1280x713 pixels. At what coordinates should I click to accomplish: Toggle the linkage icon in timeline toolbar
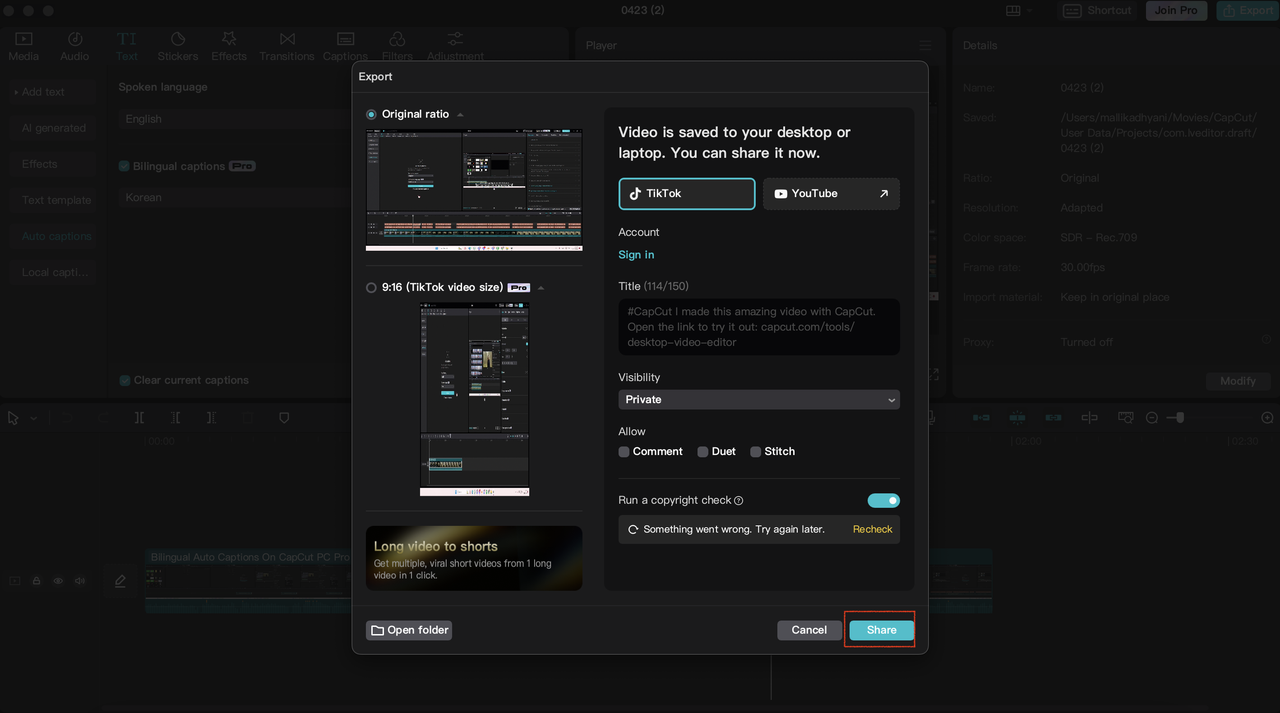(1053, 417)
